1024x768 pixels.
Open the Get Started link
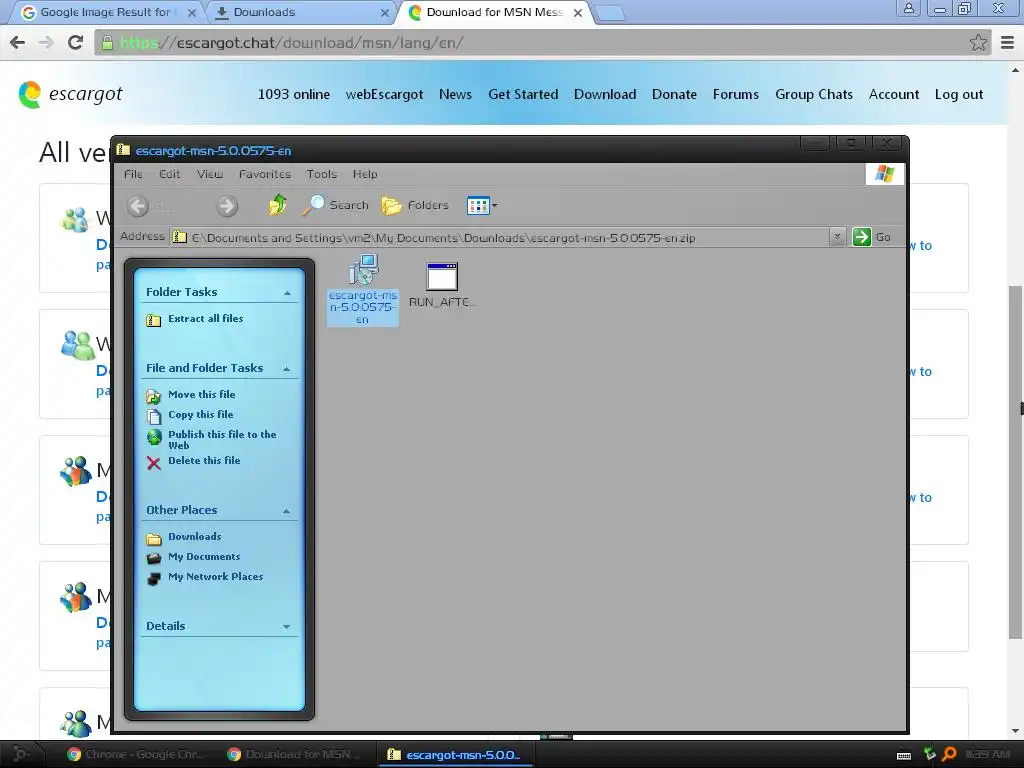tap(523, 95)
